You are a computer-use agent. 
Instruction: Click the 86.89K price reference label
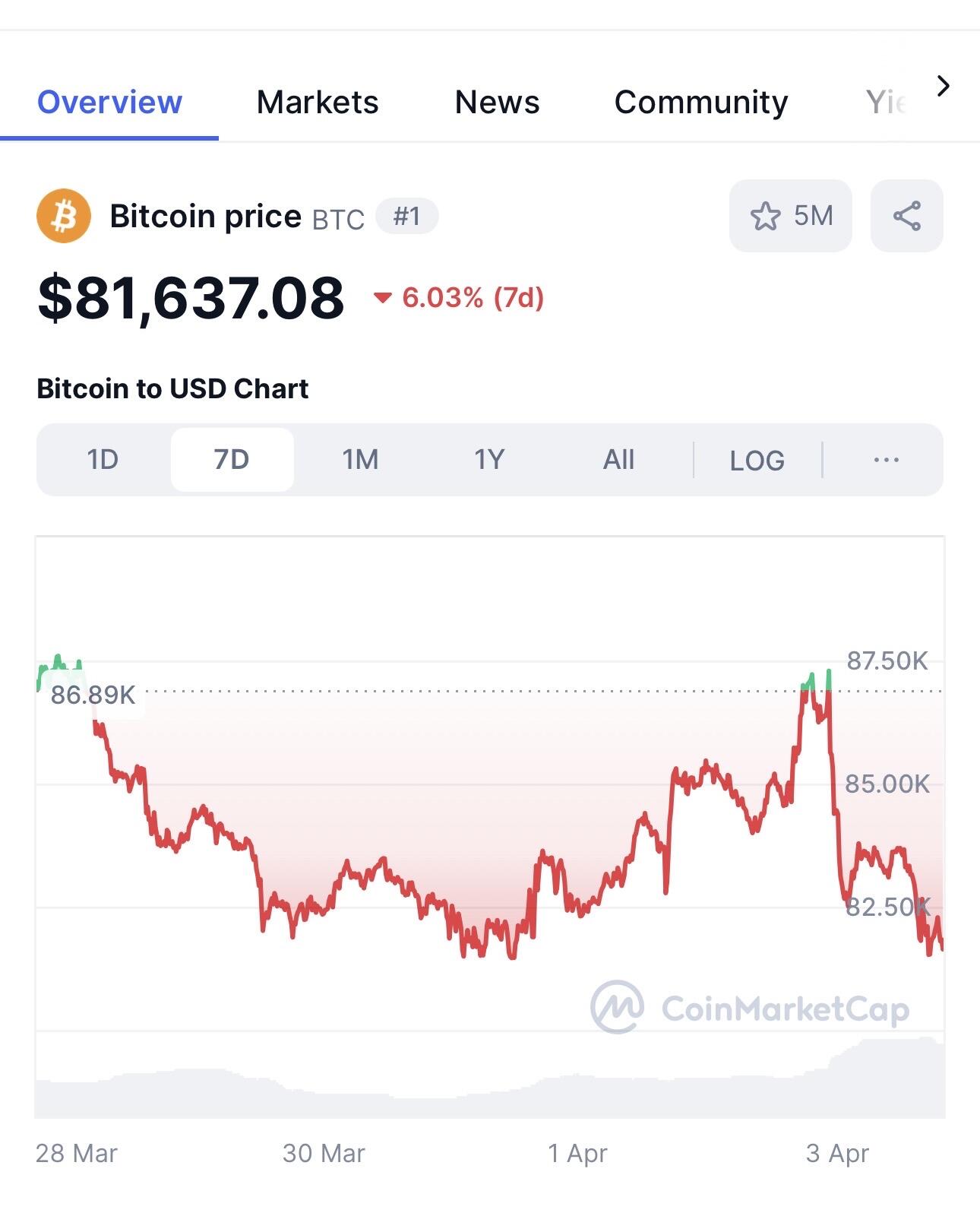click(93, 695)
